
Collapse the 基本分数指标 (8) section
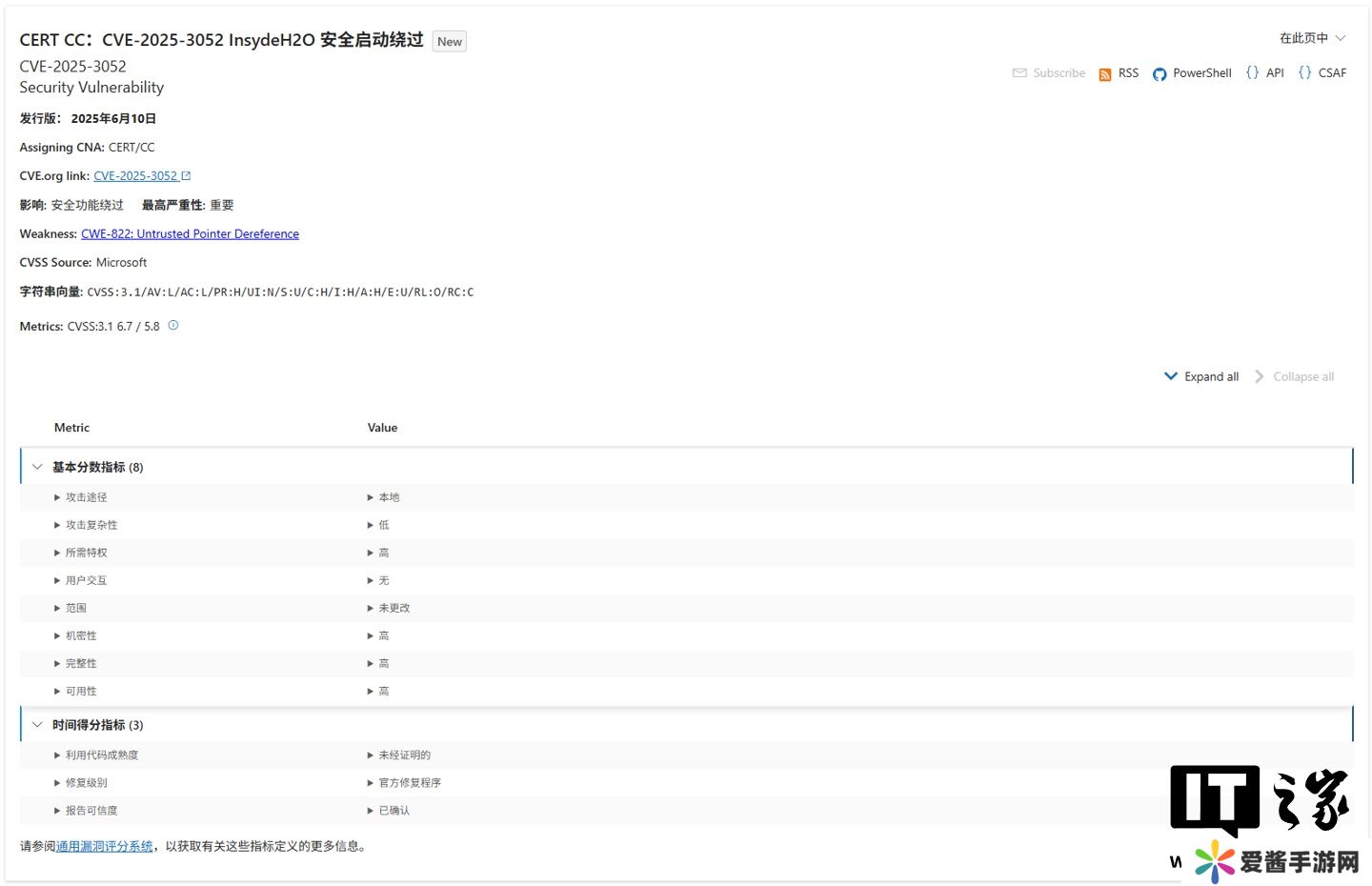point(38,467)
